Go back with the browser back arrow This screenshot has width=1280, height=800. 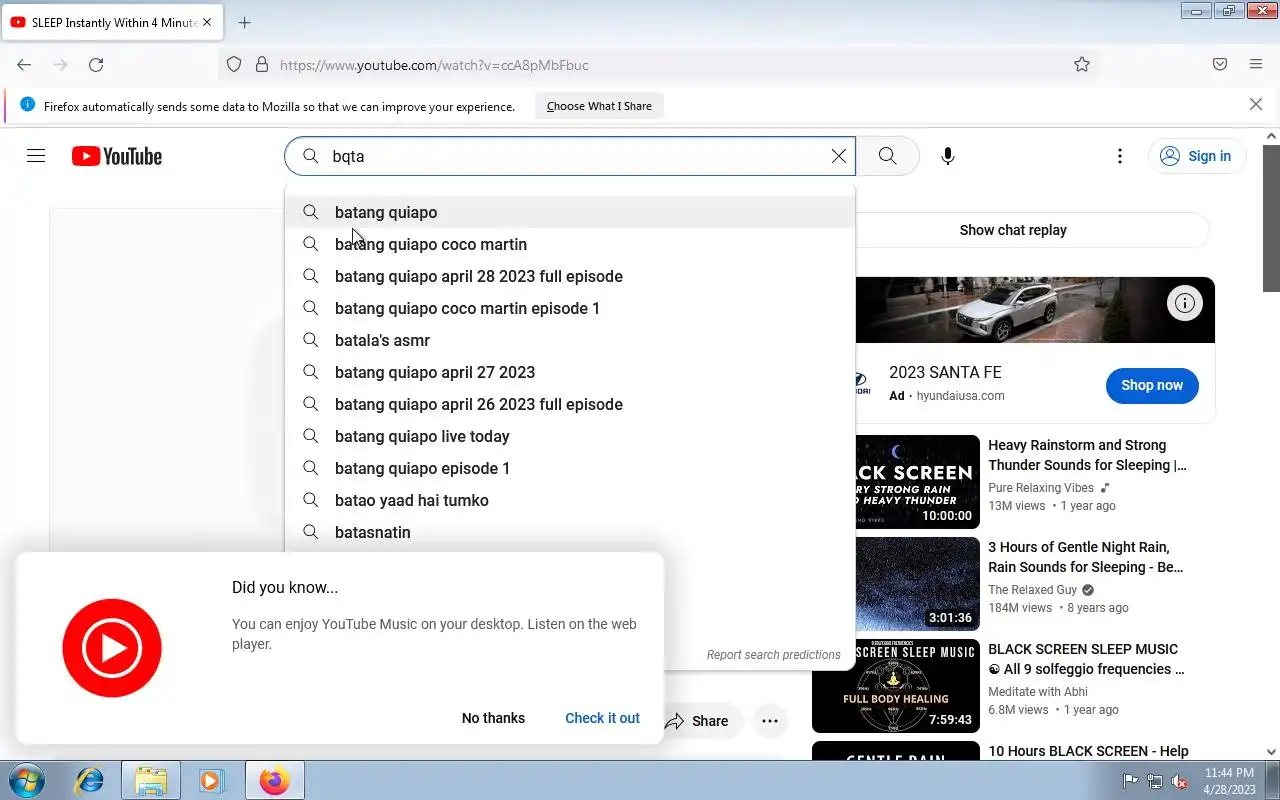coord(24,65)
